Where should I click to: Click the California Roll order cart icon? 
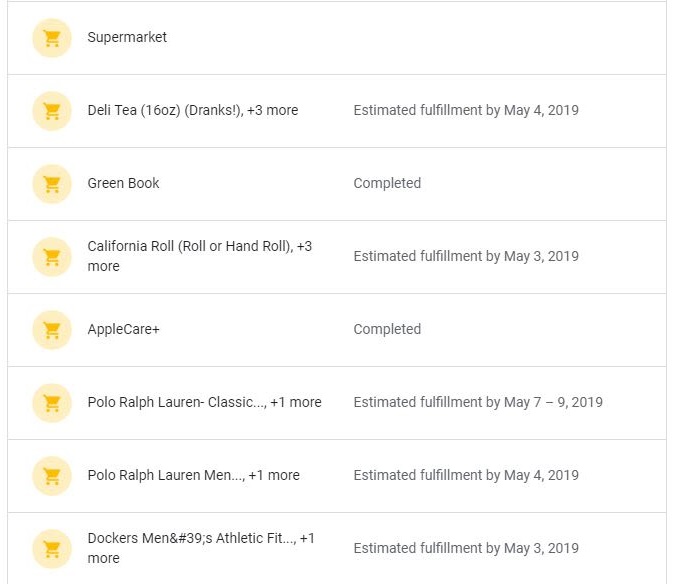click(x=52, y=257)
